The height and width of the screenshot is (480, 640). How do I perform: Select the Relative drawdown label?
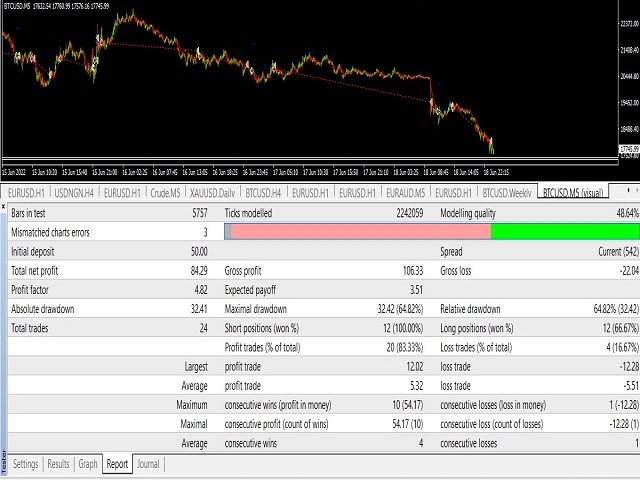tap(470, 309)
